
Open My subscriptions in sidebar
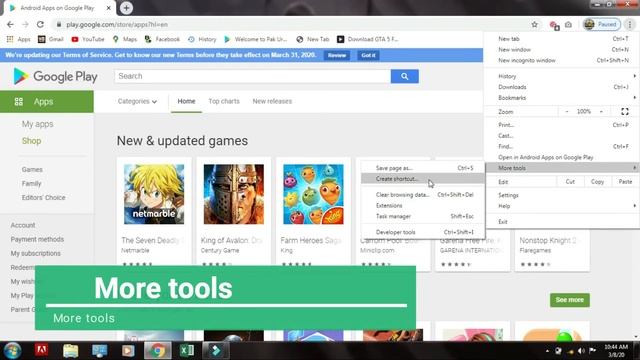click(x=36, y=253)
